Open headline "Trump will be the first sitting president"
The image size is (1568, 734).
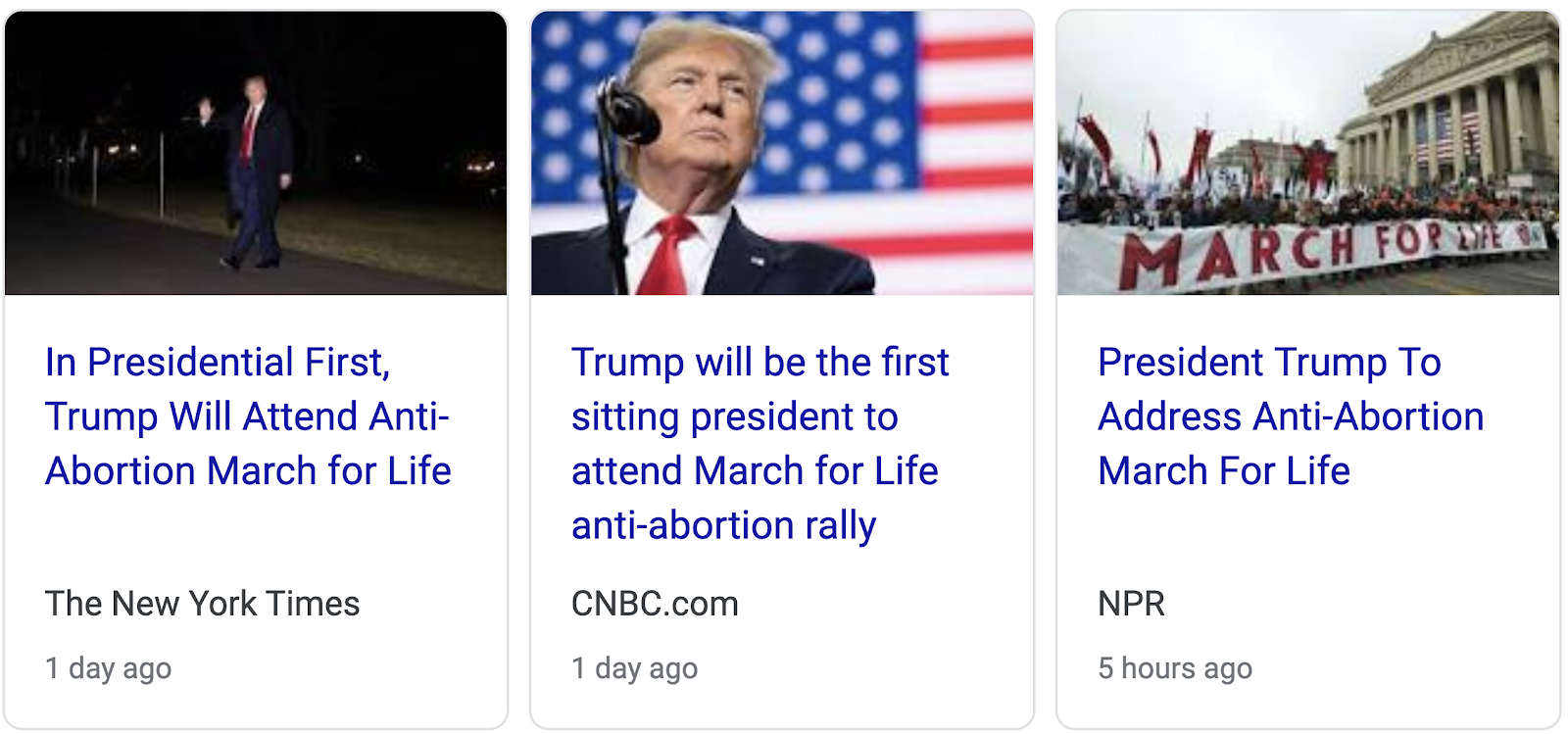click(760, 444)
